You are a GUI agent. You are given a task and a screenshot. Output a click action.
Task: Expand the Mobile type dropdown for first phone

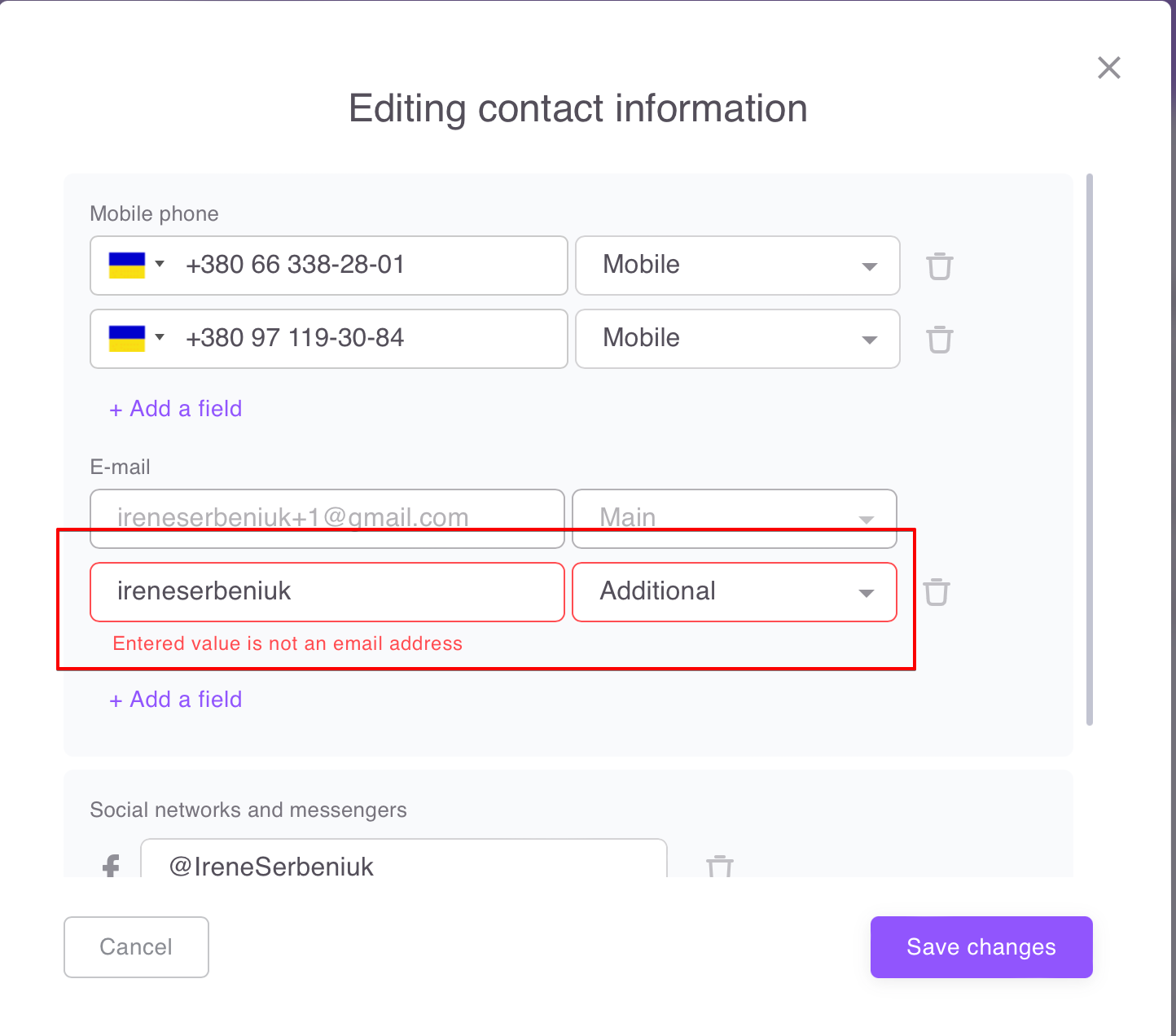pyautogui.click(x=737, y=266)
